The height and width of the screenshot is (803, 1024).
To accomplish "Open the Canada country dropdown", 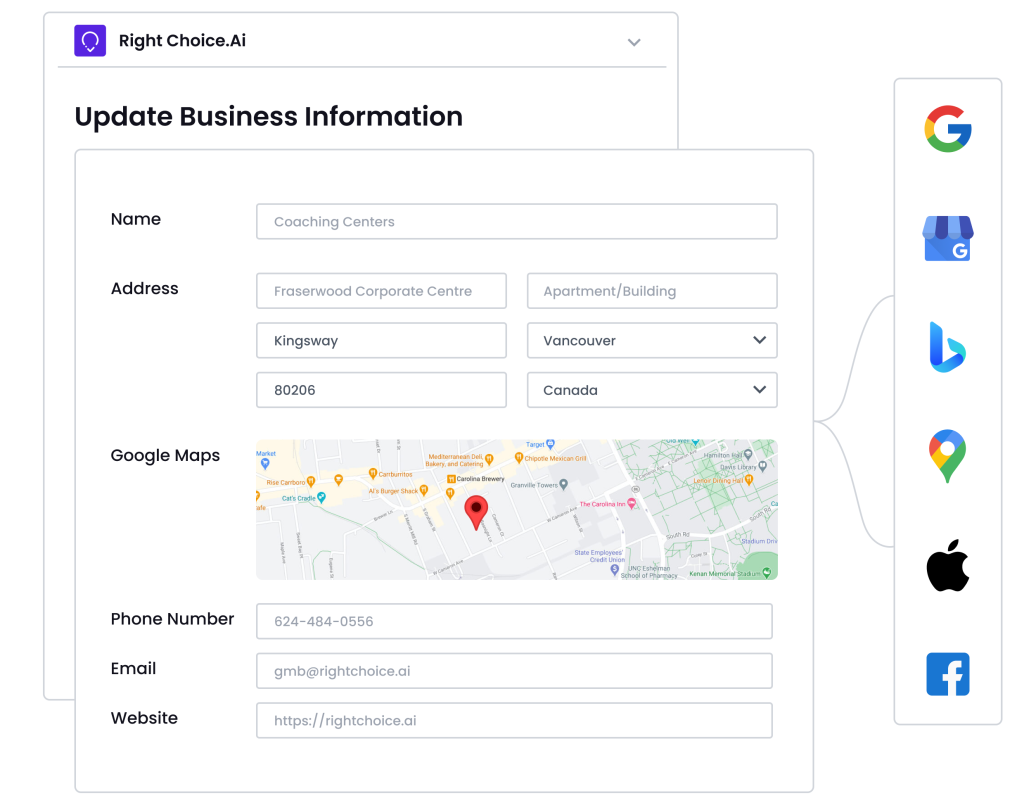I will (x=652, y=390).
